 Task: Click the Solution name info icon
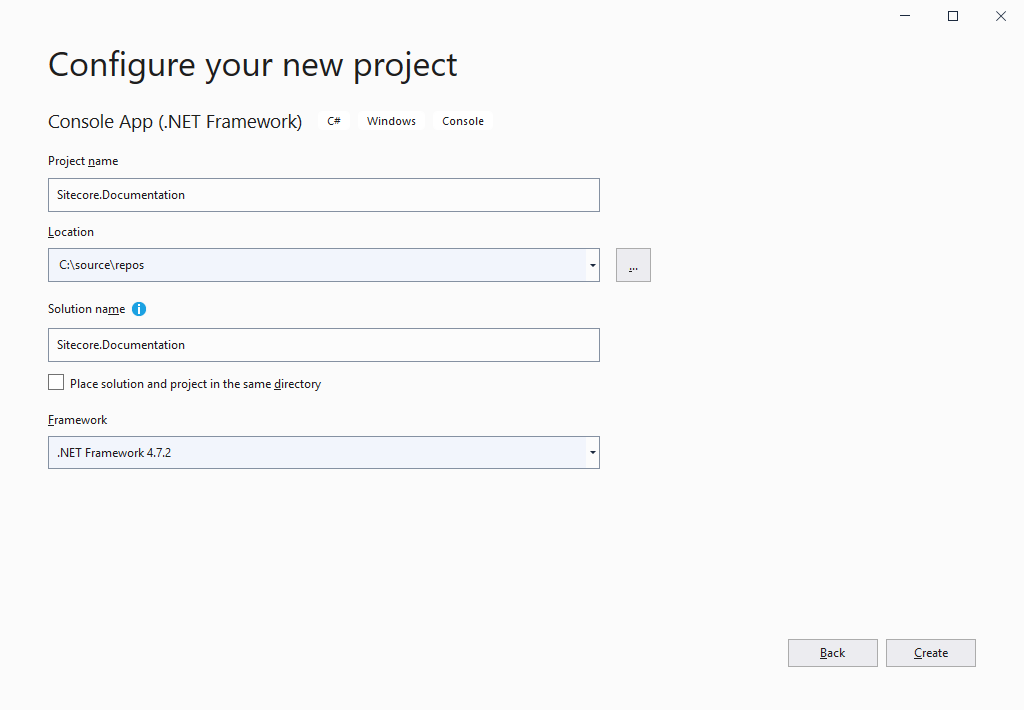138,309
